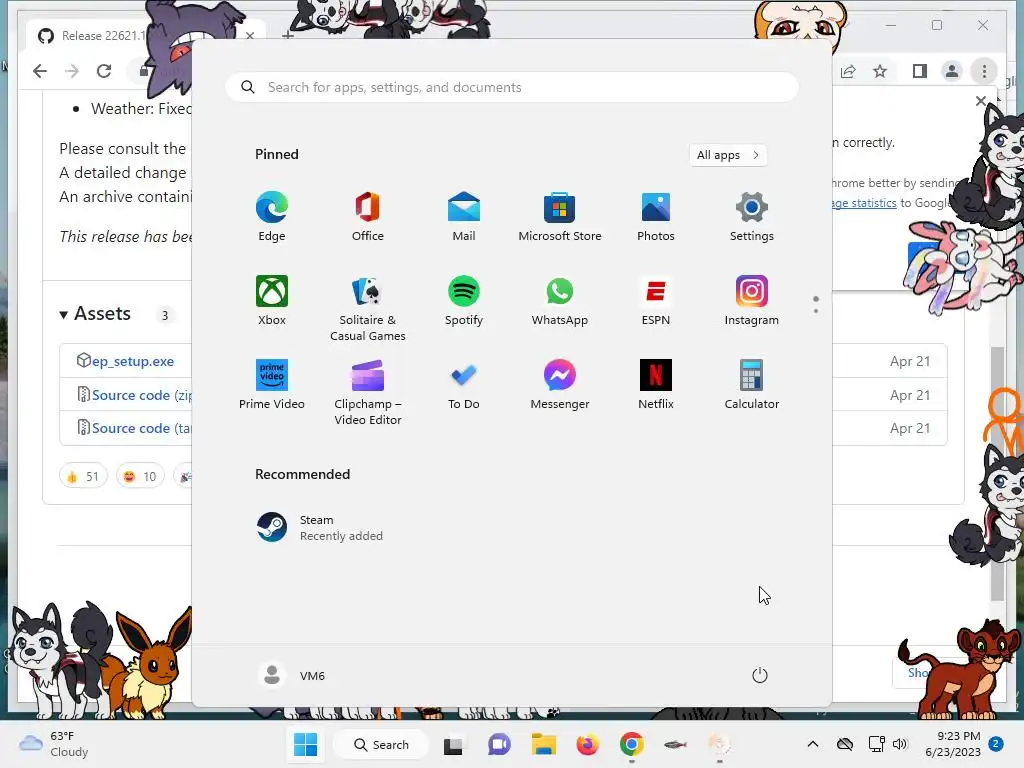Click the laugh reaction with 10
This screenshot has width=1024, height=768.
pos(140,476)
